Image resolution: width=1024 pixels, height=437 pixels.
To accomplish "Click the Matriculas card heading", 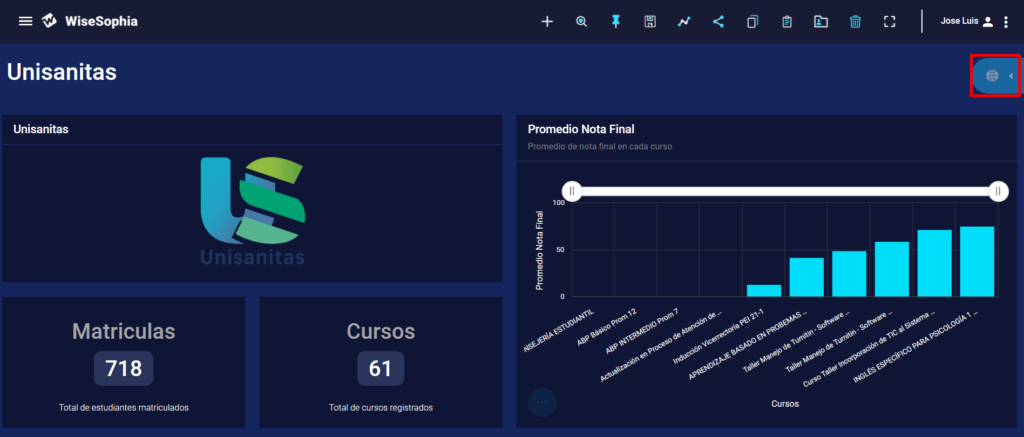I will click(123, 331).
